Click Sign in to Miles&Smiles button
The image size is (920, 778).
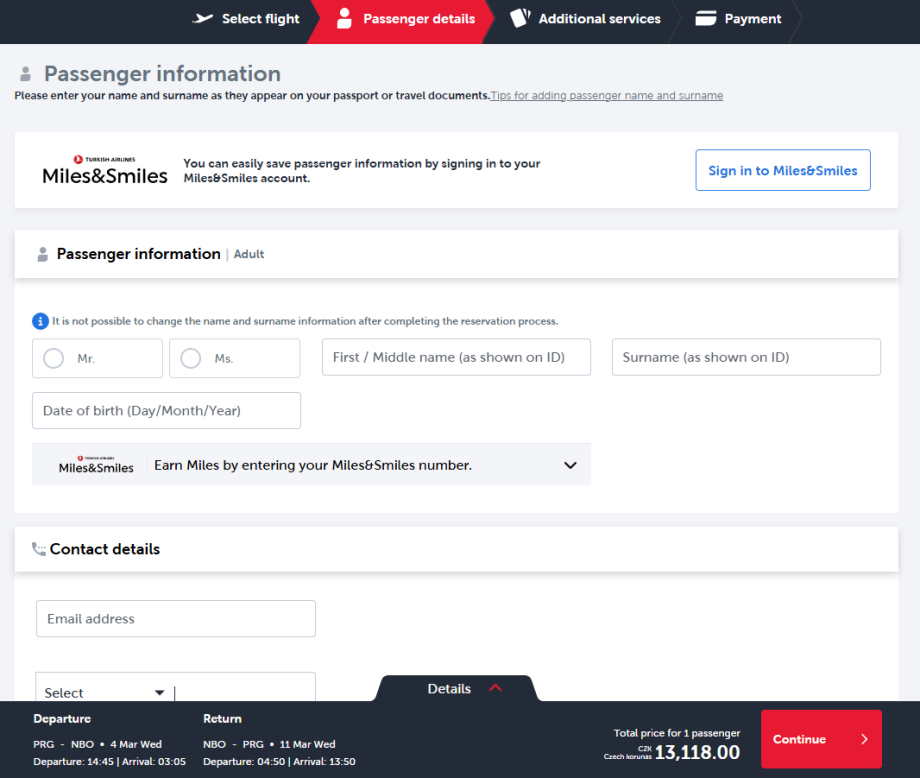[x=783, y=170]
